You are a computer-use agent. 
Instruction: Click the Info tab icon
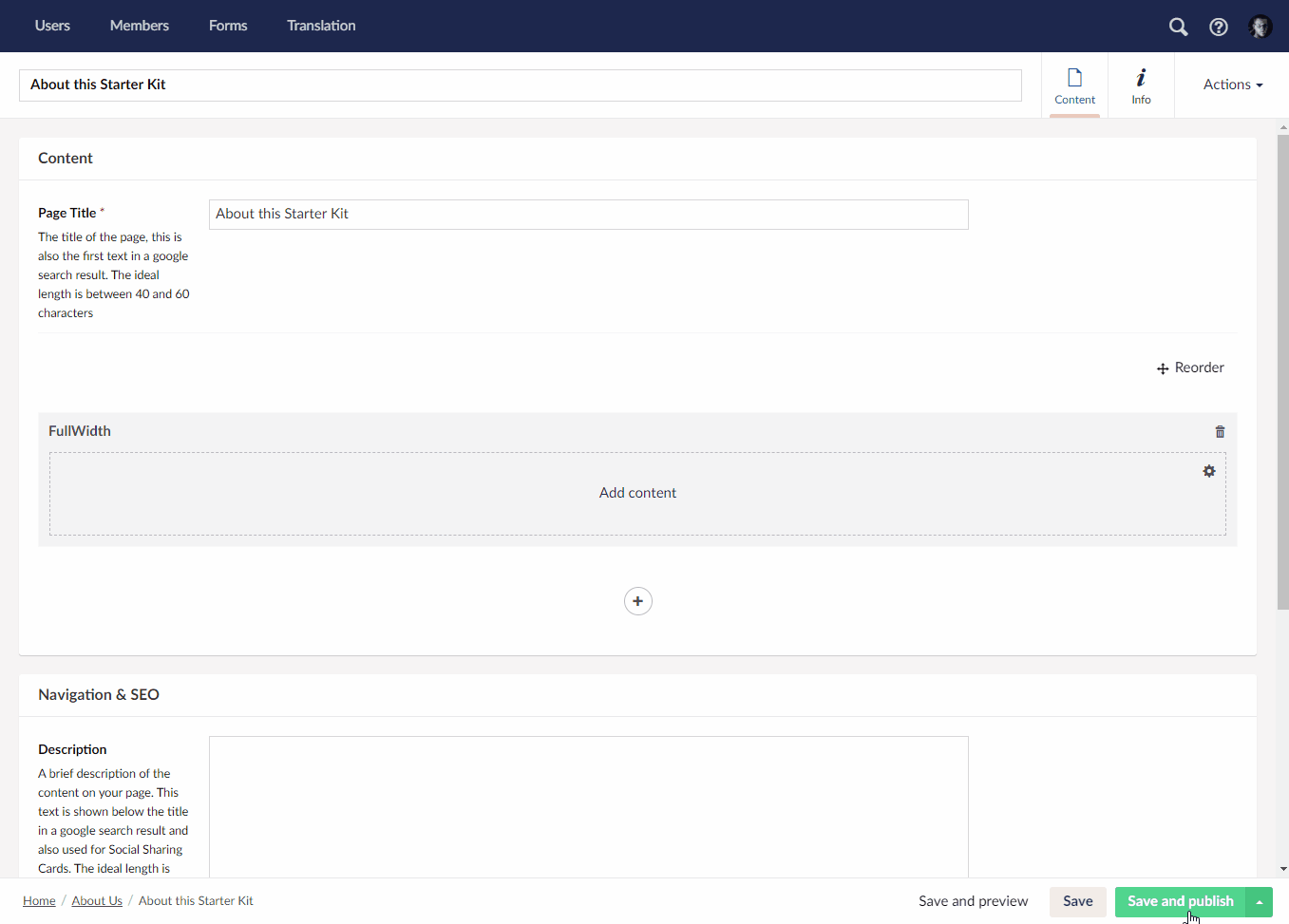(x=1141, y=75)
